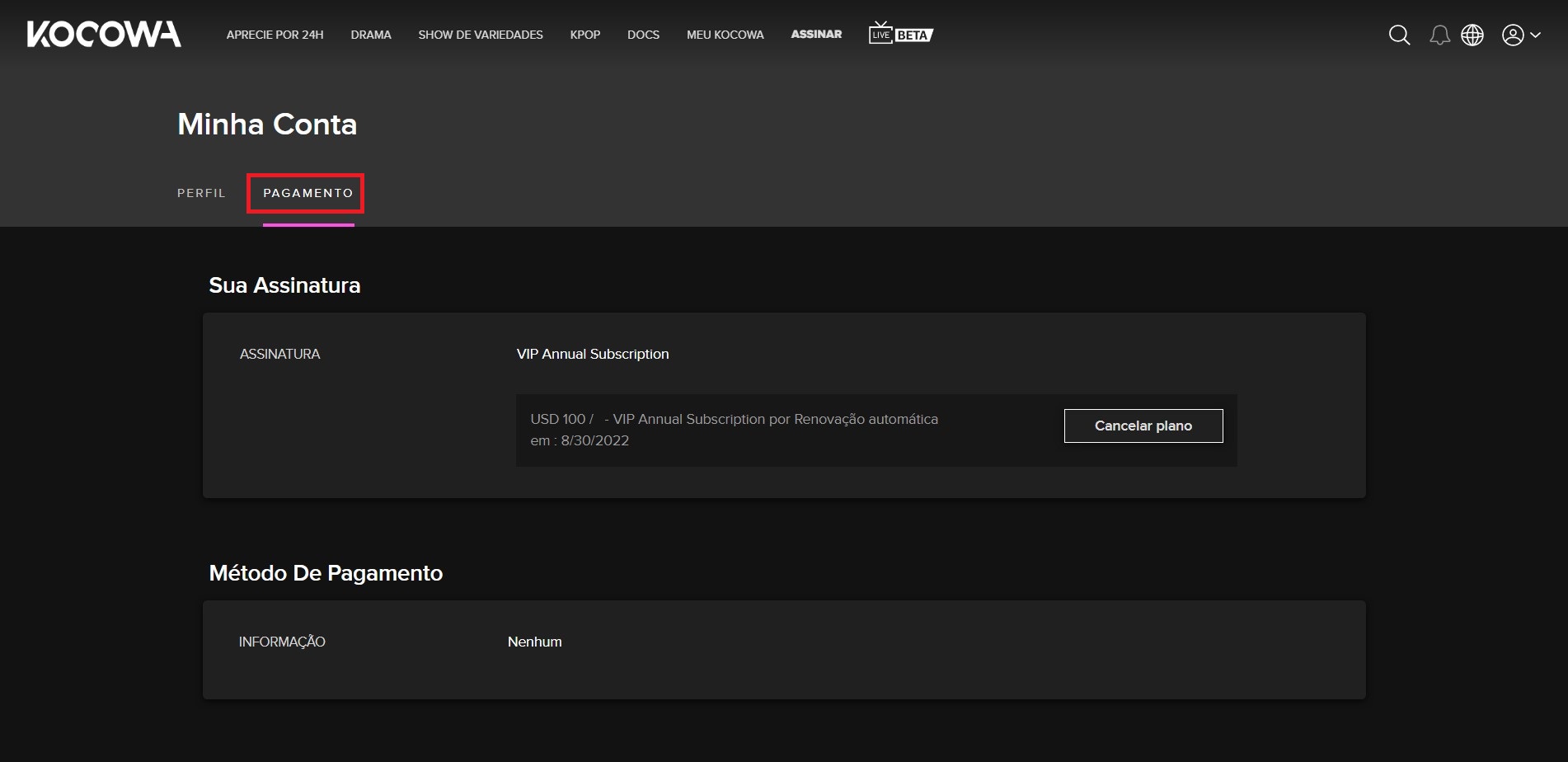1568x762 pixels.
Task: Click the KOCOWA logo
Action: [x=104, y=34]
